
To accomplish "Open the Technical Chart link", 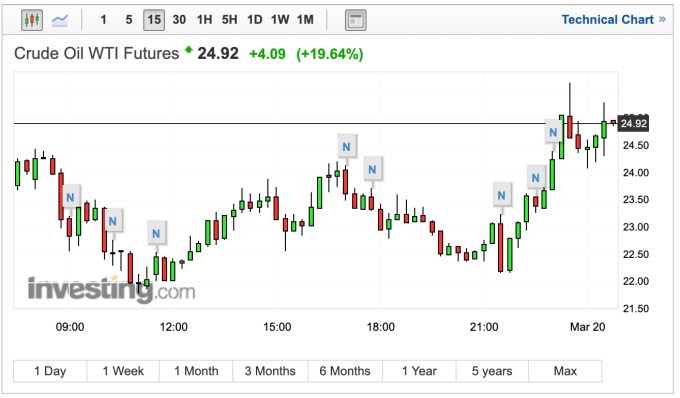I will click(x=613, y=20).
